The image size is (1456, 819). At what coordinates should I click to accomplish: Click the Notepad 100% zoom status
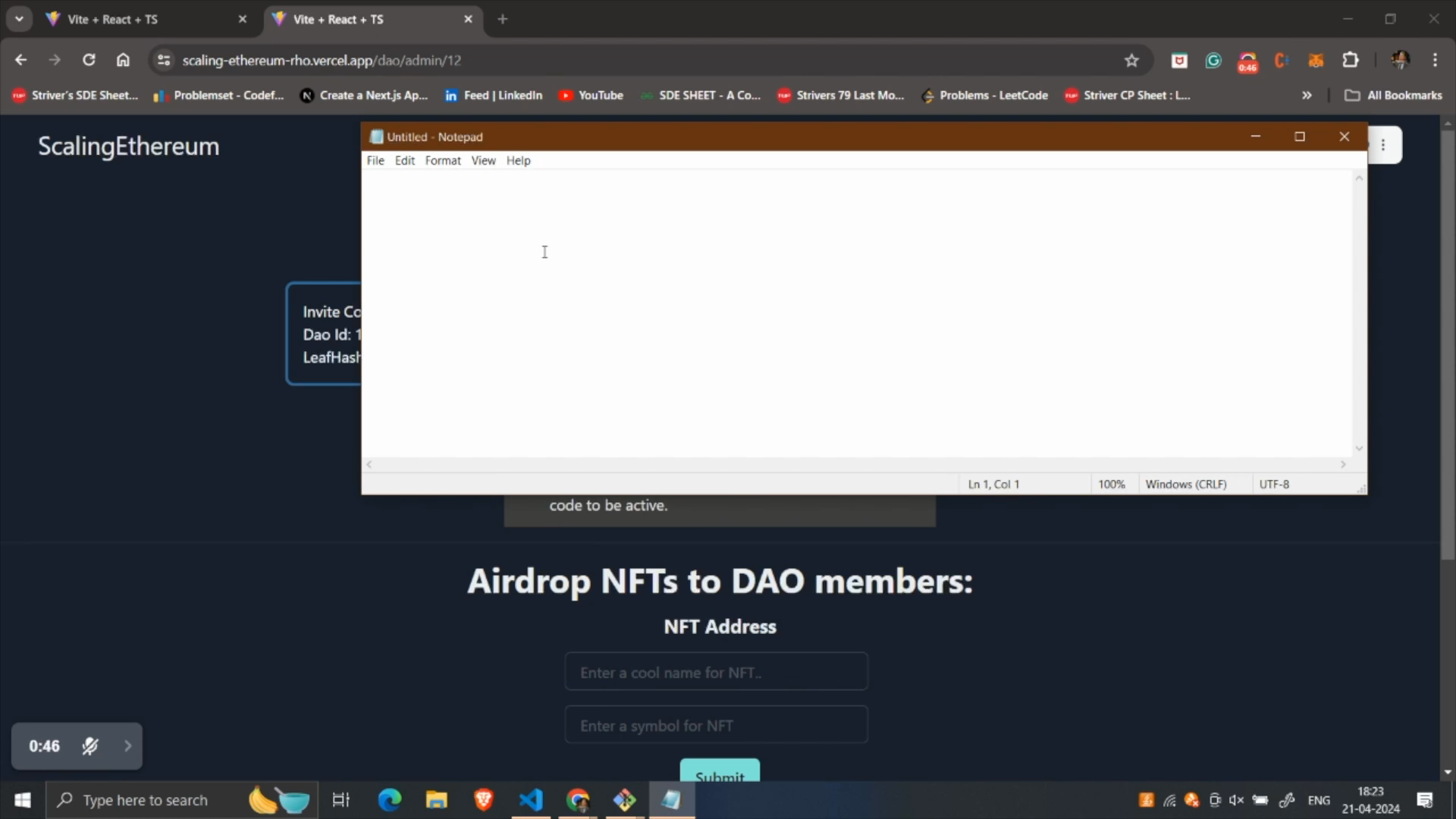(1112, 484)
